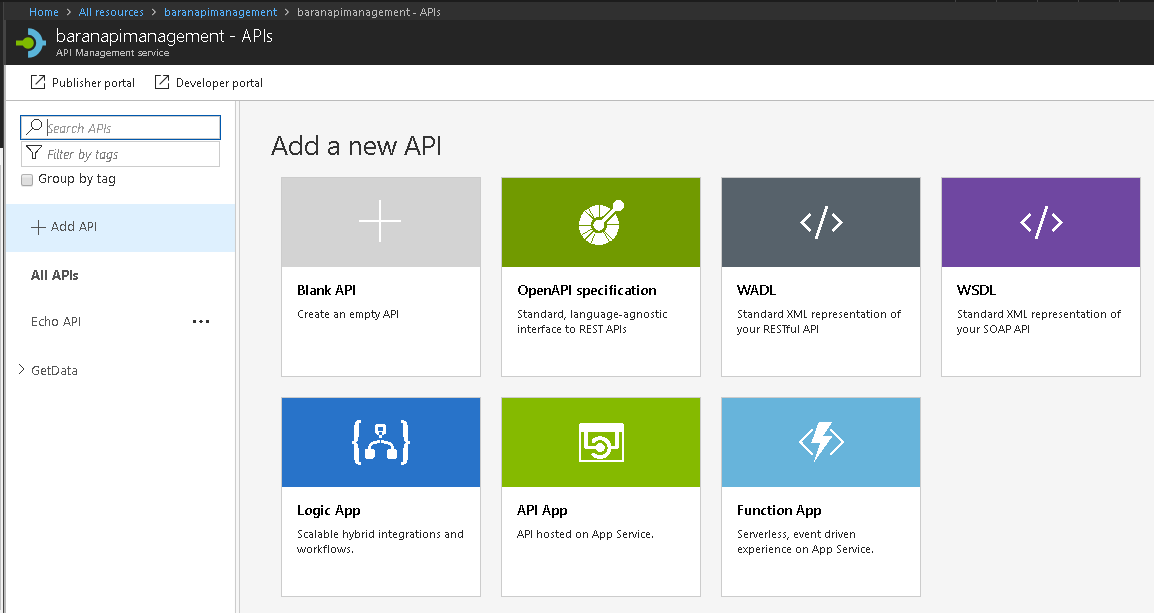Click the Logic App blue icon
The image size is (1154, 613).
(381, 442)
